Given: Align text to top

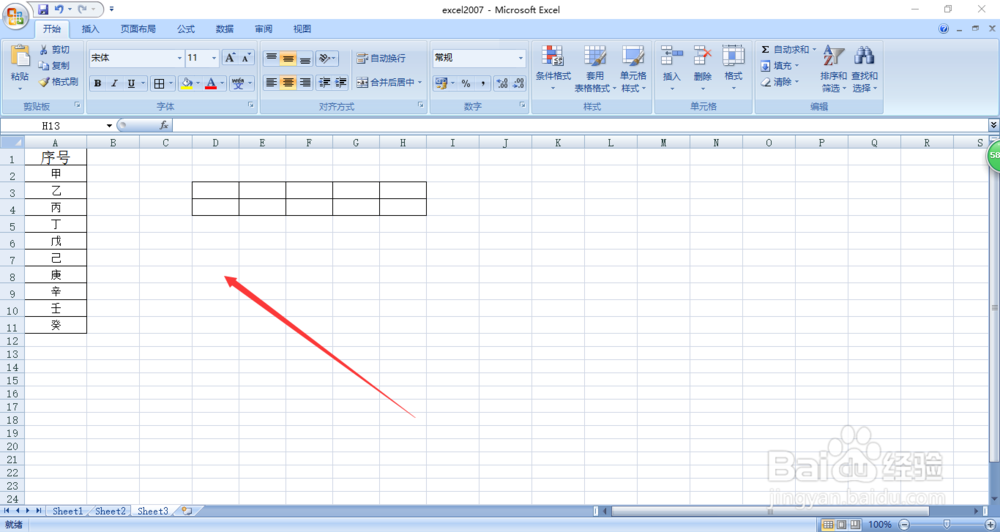Looking at the screenshot, I should pyautogui.click(x=271, y=59).
